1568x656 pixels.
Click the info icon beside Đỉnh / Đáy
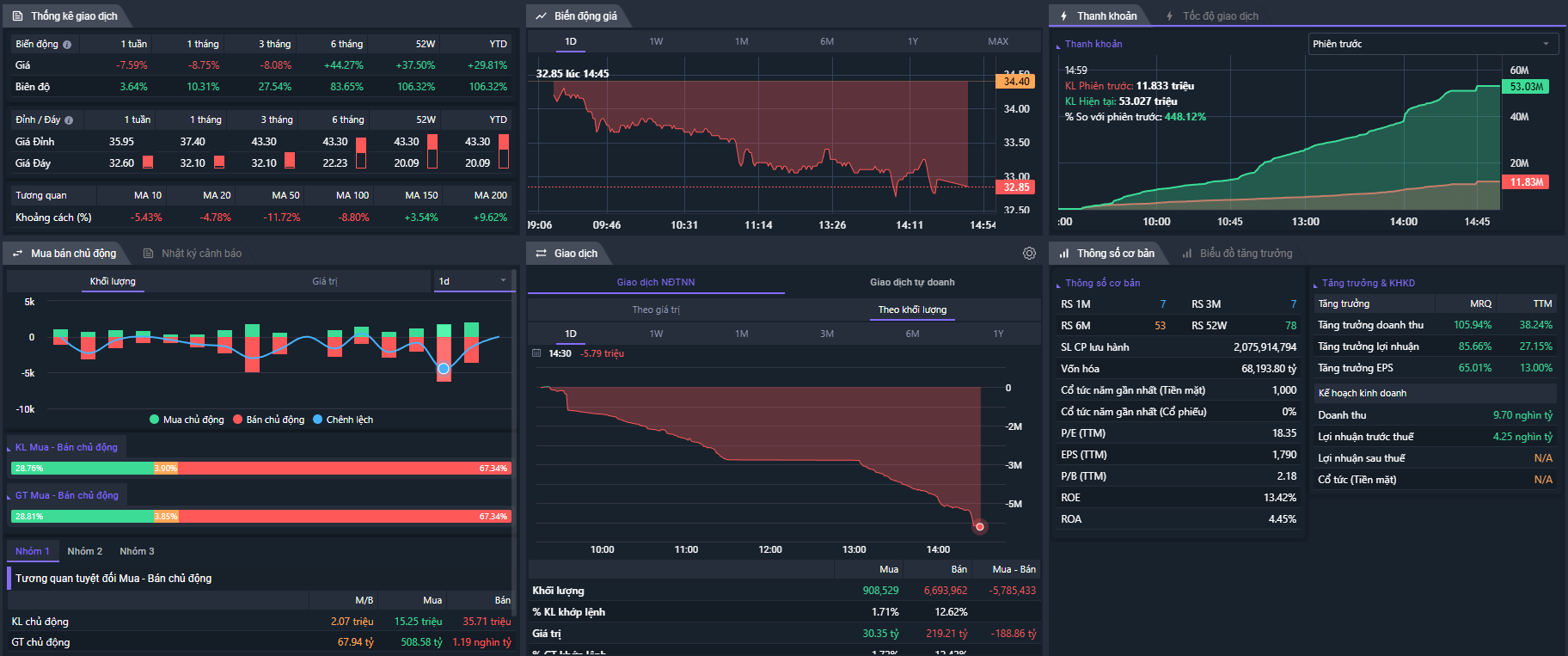coord(69,120)
